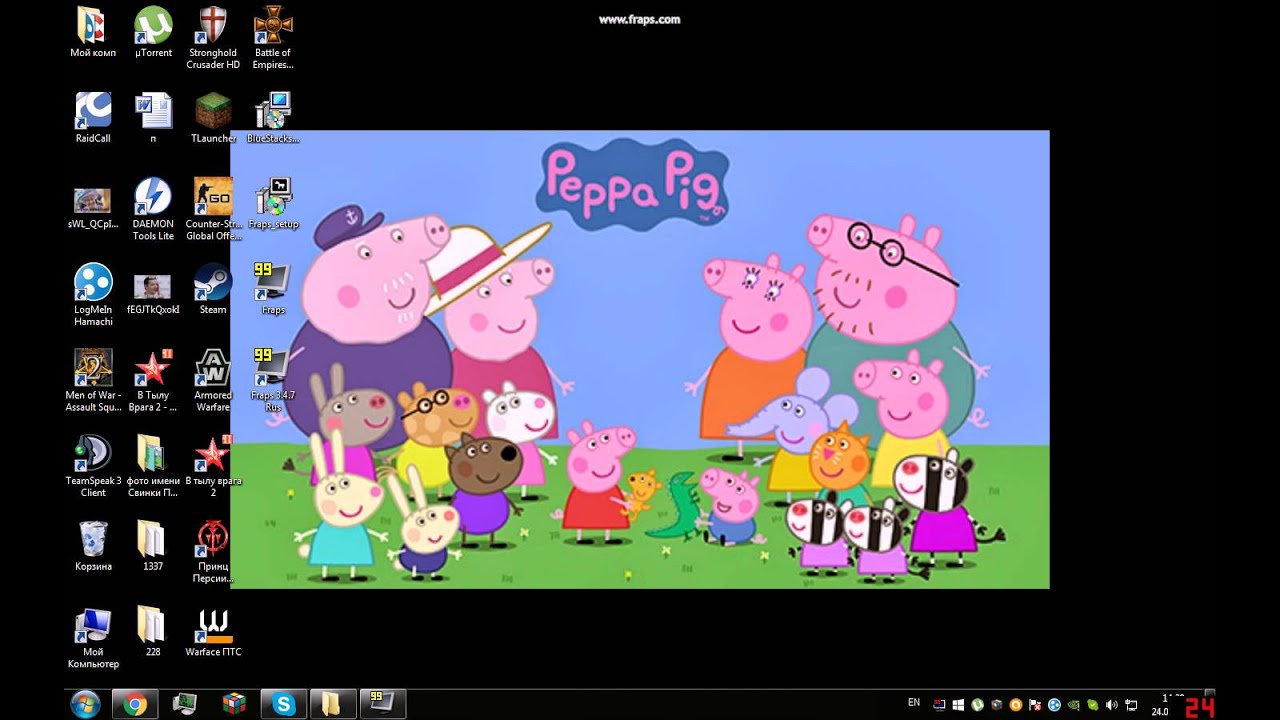
Task: Switch to Google Chrome in the taskbar
Action: [x=136, y=704]
